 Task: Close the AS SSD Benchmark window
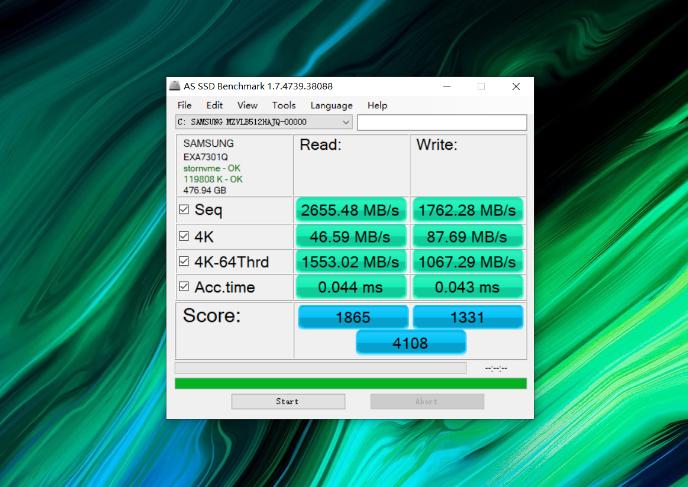(x=516, y=87)
